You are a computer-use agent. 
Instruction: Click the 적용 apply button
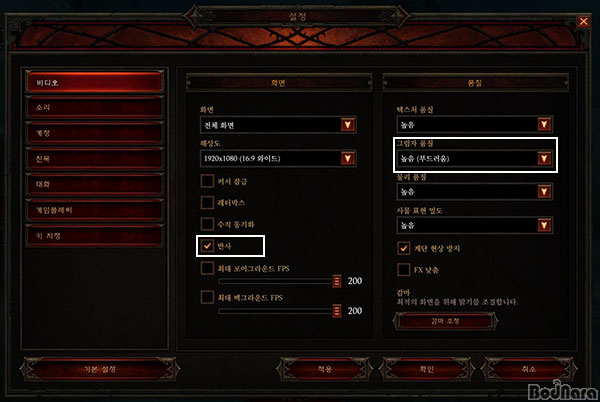324,369
